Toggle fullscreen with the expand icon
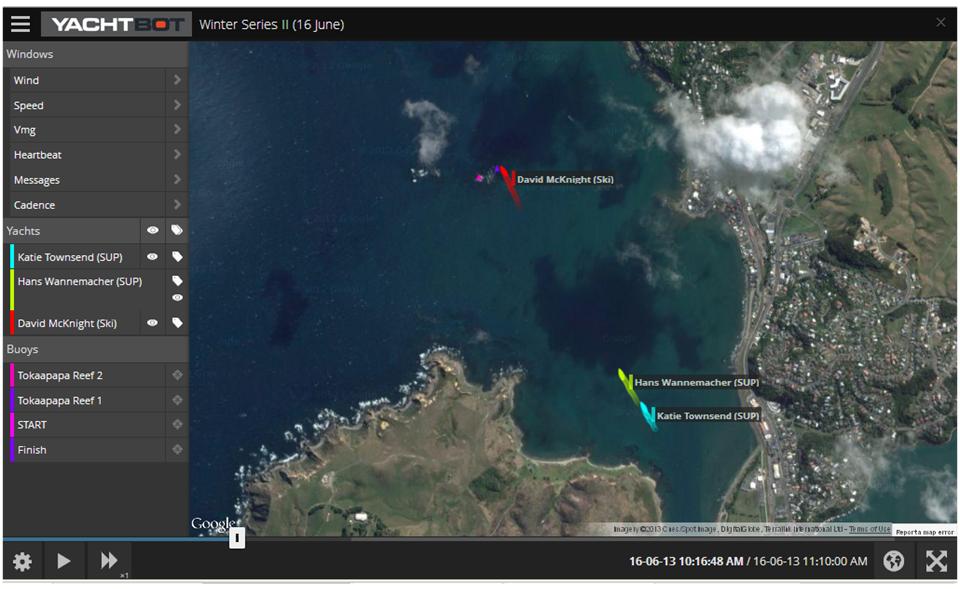960x589 pixels. pos(936,561)
